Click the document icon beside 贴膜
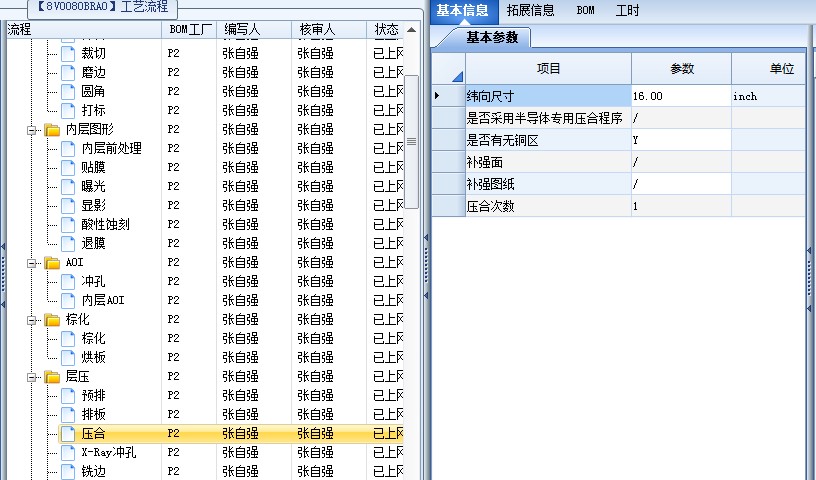The image size is (816, 480). pyautogui.click(x=68, y=168)
